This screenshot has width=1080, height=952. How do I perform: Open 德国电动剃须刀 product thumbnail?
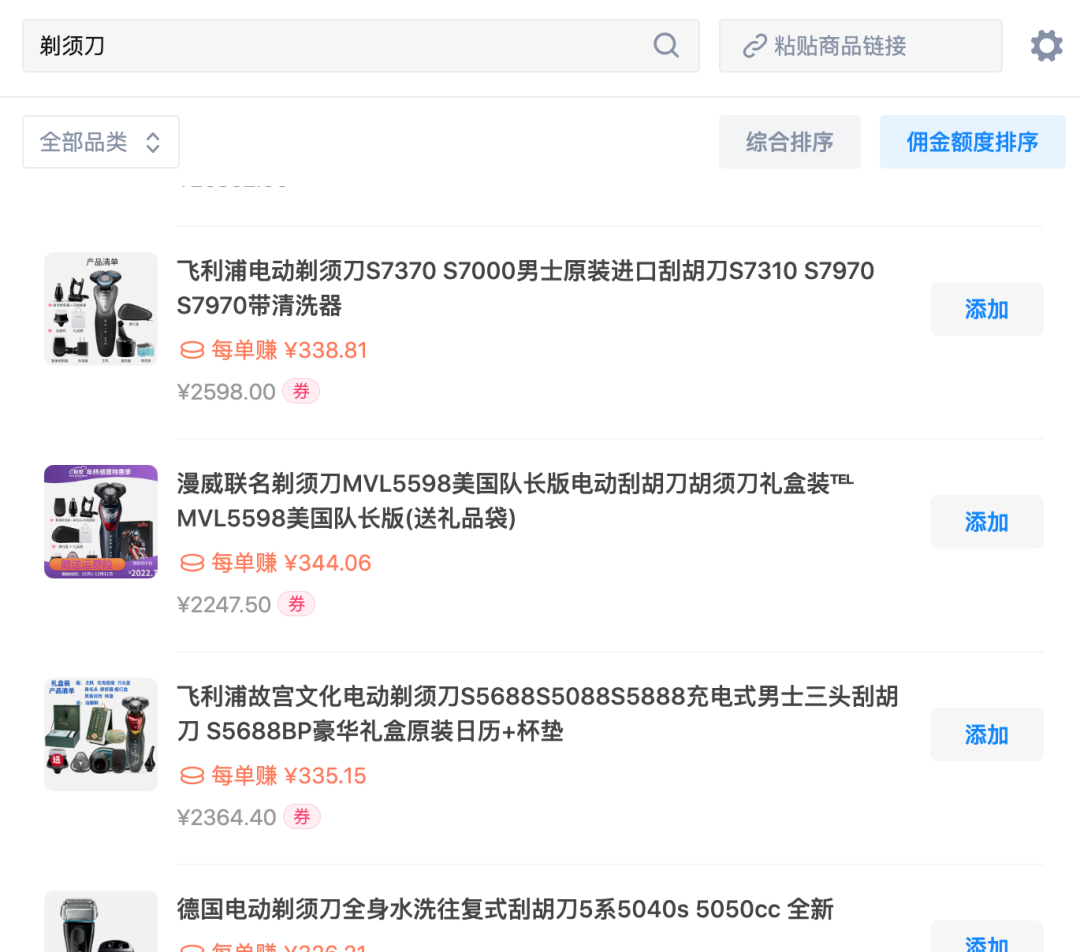click(101, 922)
